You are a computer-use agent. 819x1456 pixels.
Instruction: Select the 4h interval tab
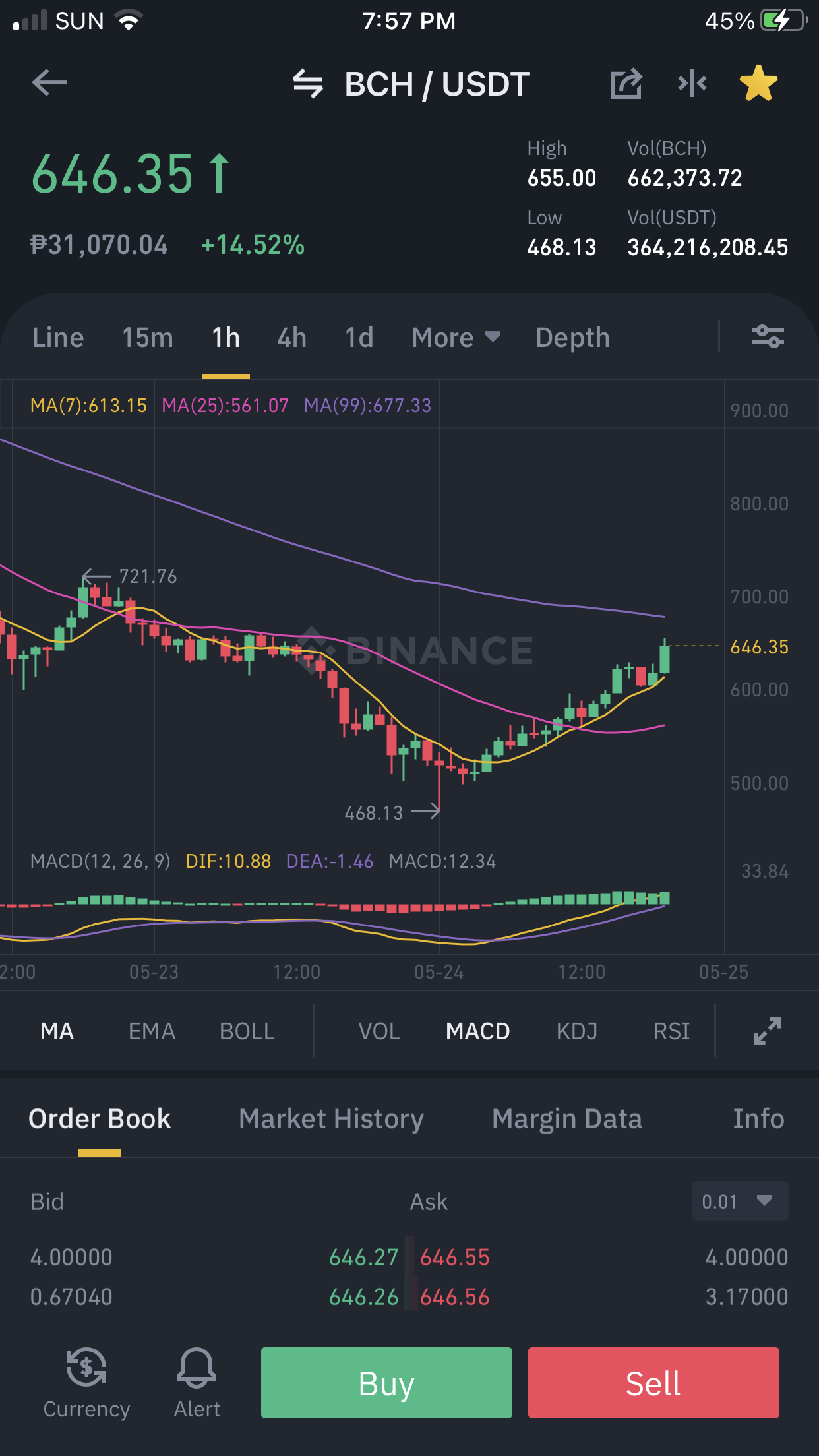pos(291,338)
